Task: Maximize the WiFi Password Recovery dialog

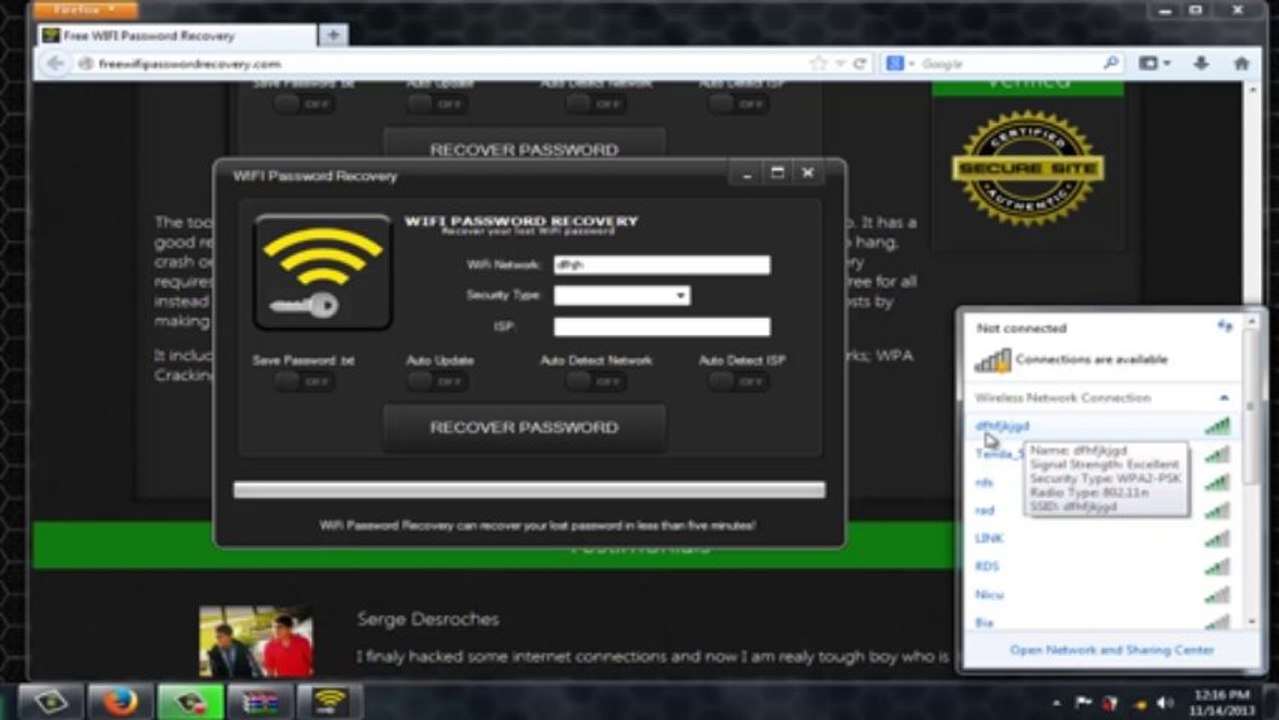Action: 777,173
